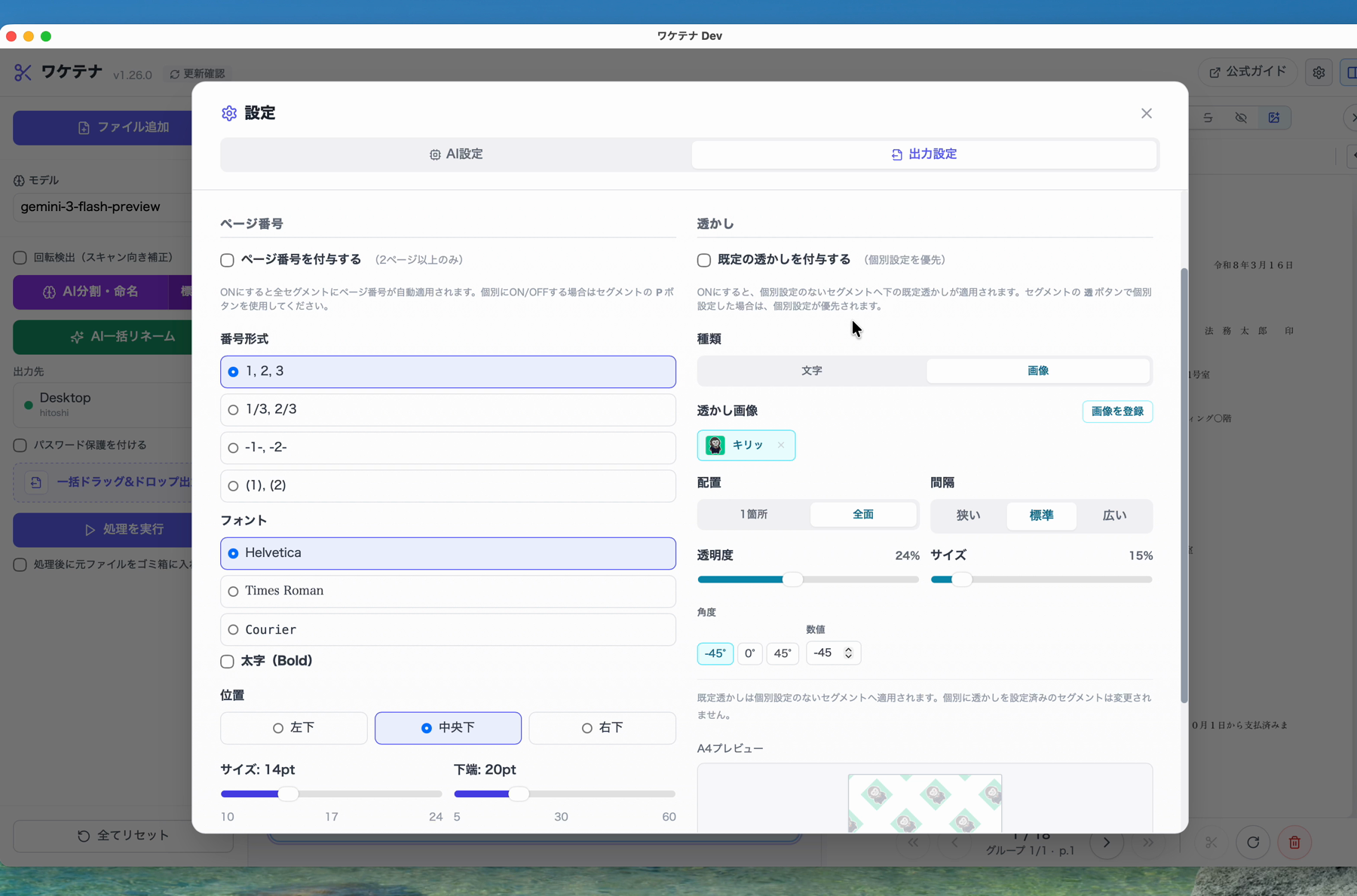Select Times Roman font option
This screenshot has width=1357, height=896.
(448, 591)
